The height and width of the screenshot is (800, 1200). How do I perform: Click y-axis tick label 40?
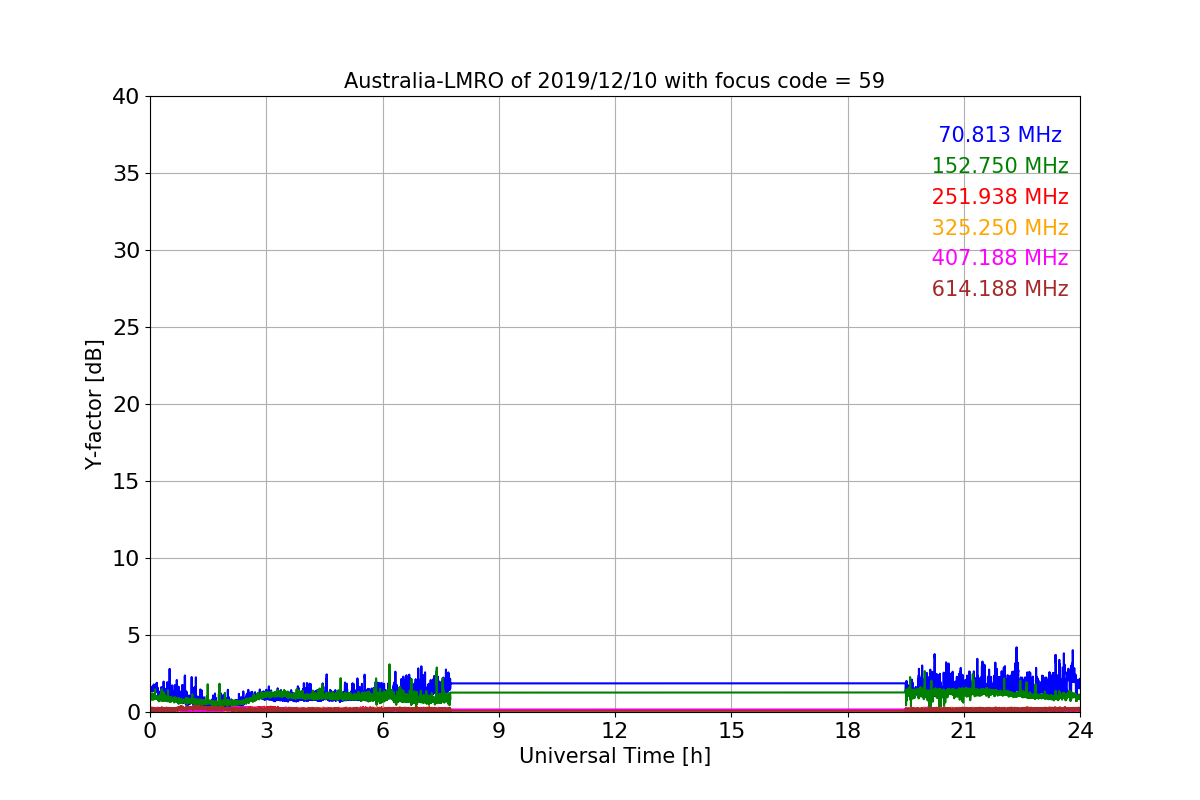(x=126, y=97)
